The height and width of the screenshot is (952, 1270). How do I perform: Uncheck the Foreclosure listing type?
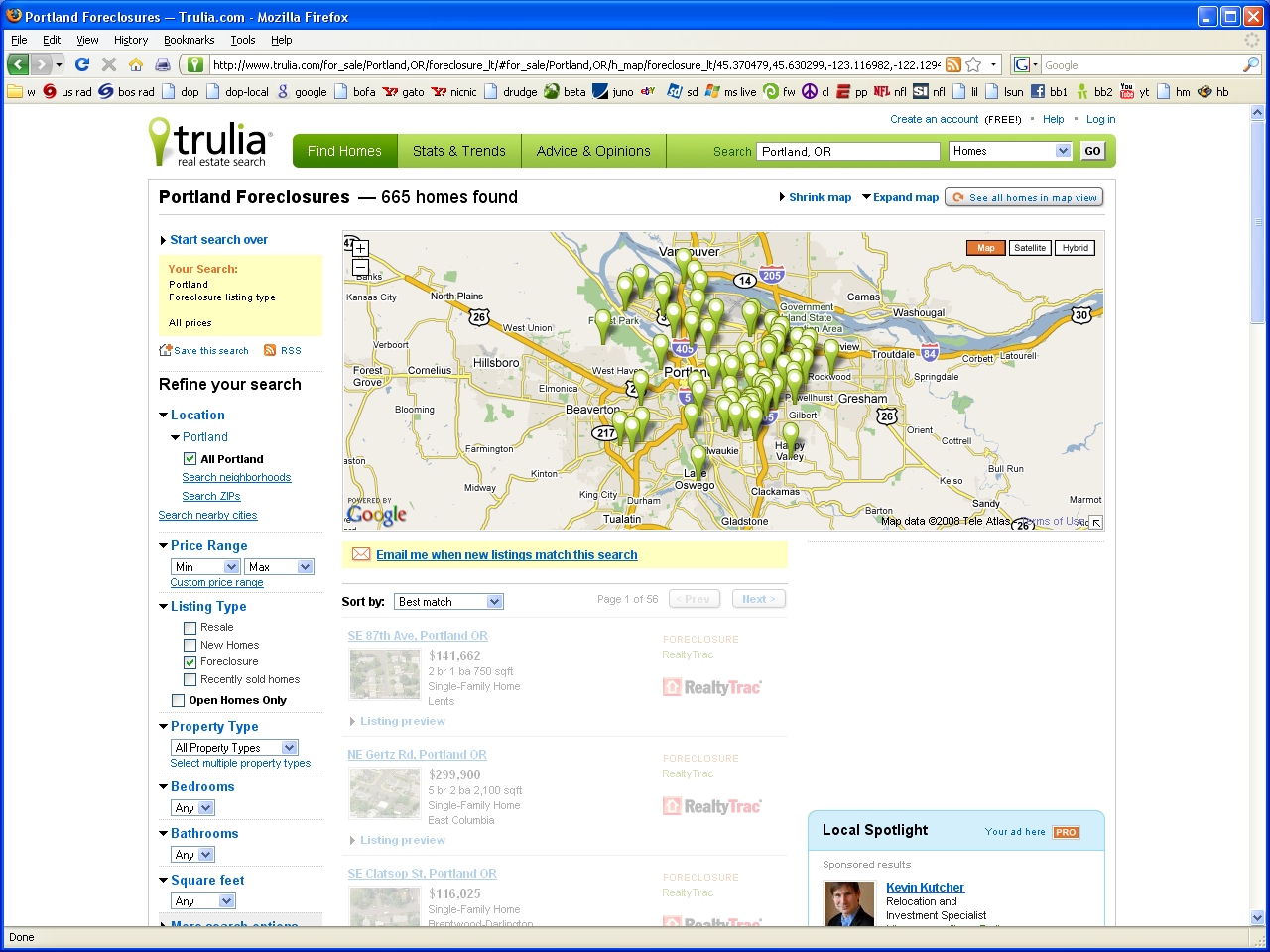(190, 662)
